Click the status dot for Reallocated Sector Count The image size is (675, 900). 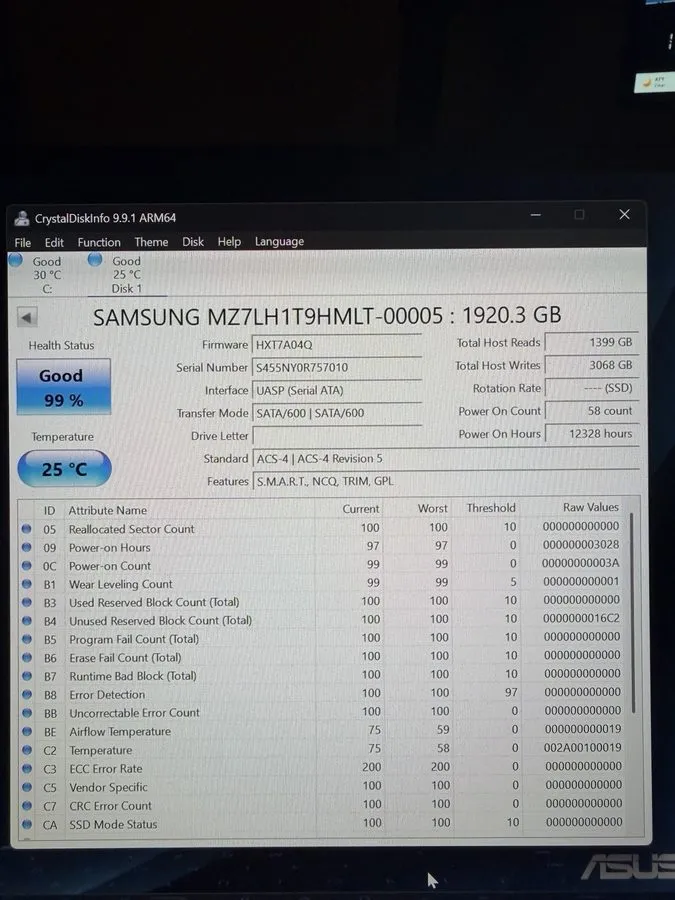tap(26, 529)
